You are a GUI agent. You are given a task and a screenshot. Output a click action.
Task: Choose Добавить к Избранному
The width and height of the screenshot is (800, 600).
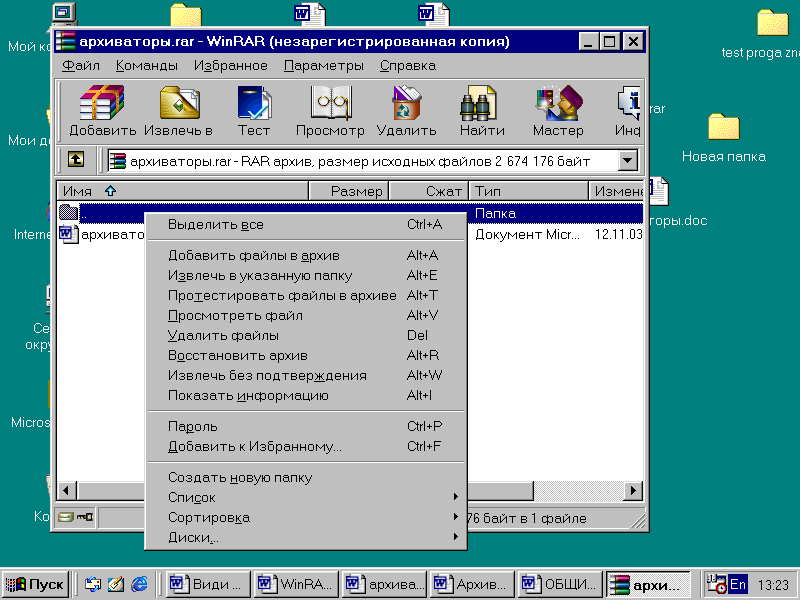click(x=306, y=446)
